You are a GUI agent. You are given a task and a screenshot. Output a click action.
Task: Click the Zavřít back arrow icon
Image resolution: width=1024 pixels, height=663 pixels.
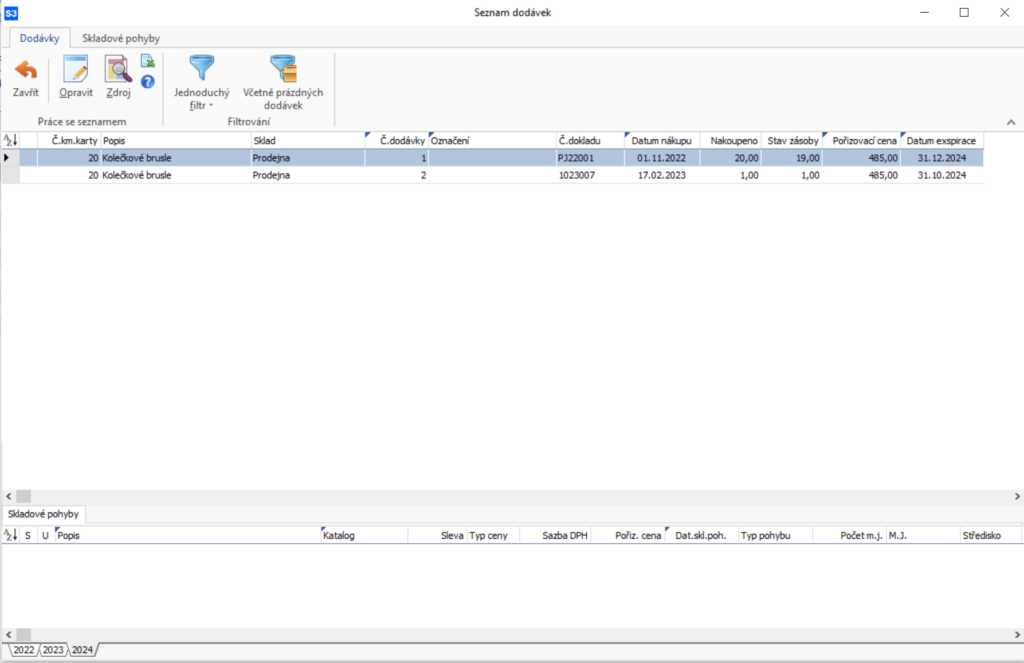click(x=25, y=72)
